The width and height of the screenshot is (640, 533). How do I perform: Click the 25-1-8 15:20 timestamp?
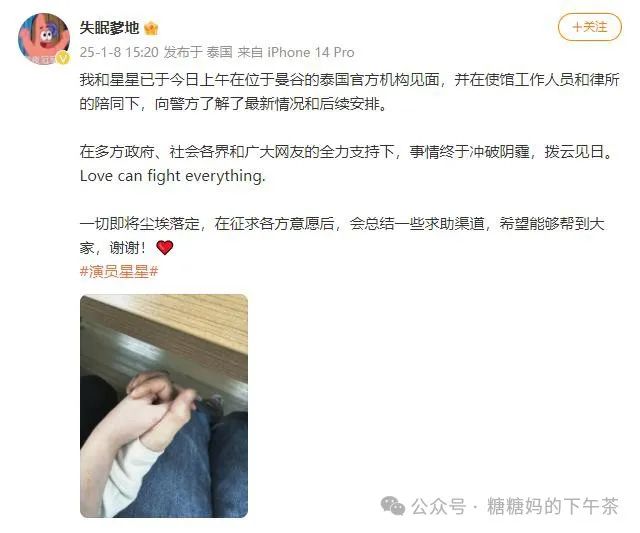(119, 52)
